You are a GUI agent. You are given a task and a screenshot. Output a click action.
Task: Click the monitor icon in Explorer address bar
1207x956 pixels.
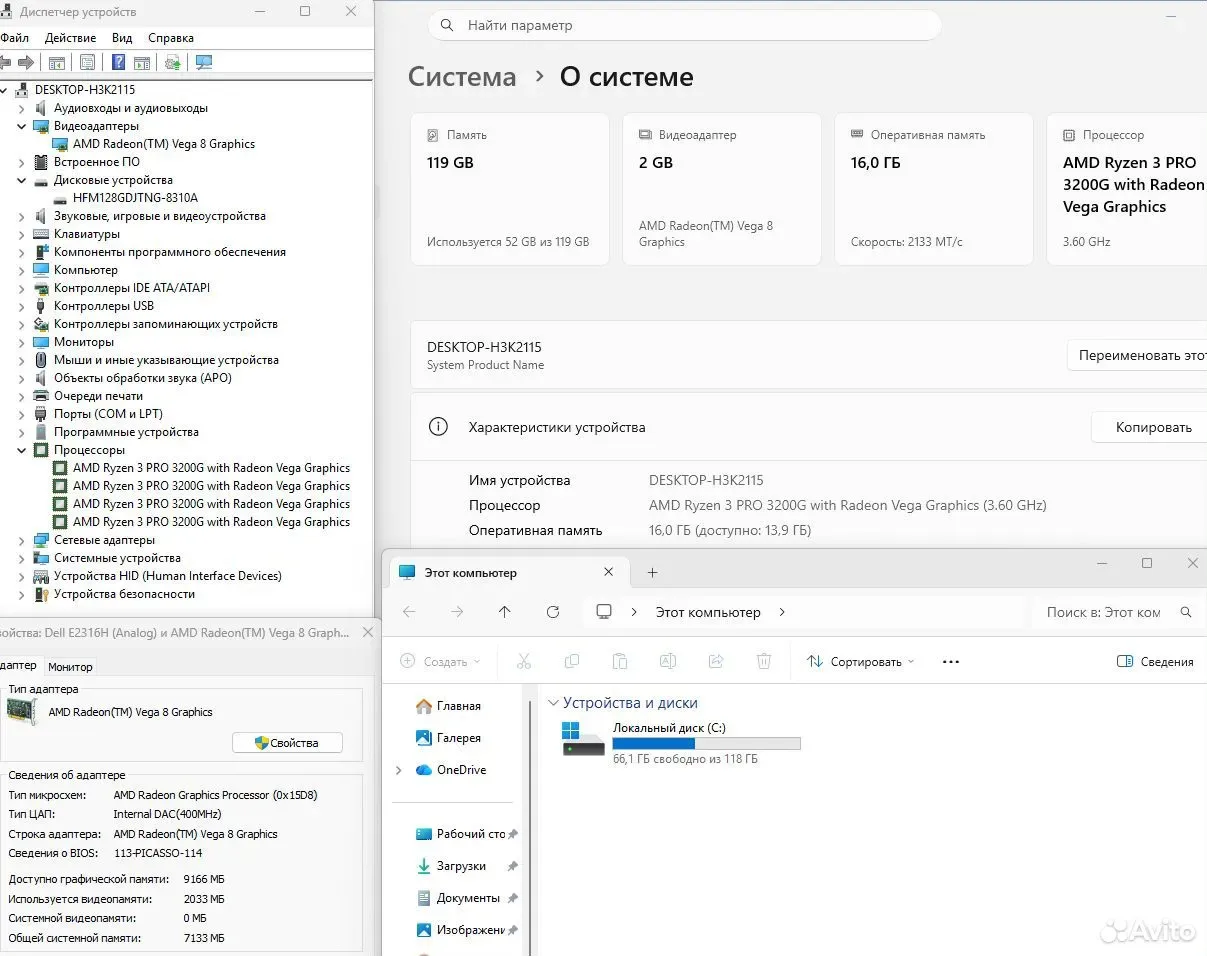click(x=604, y=612)
